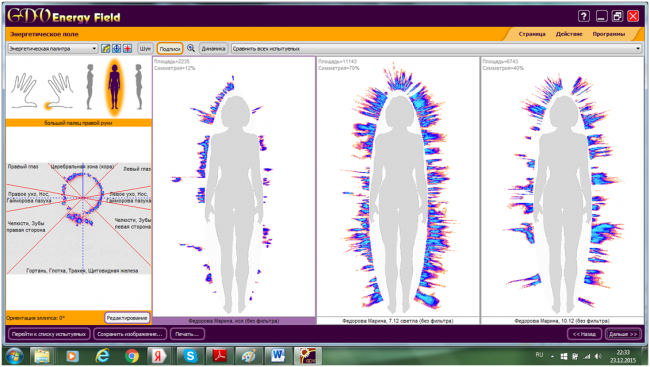Select the 7.12 светла energy field image
650x367 pixels.
(398, 187)
